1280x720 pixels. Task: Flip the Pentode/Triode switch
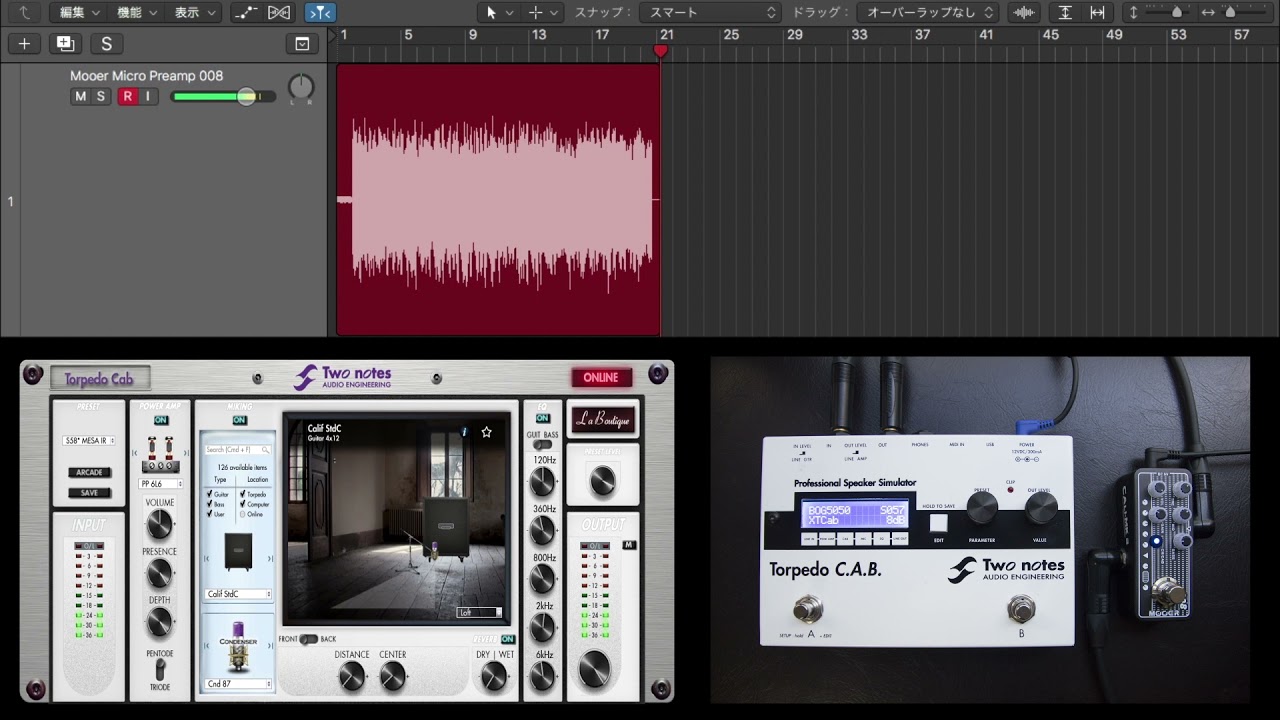pos(160,670)
